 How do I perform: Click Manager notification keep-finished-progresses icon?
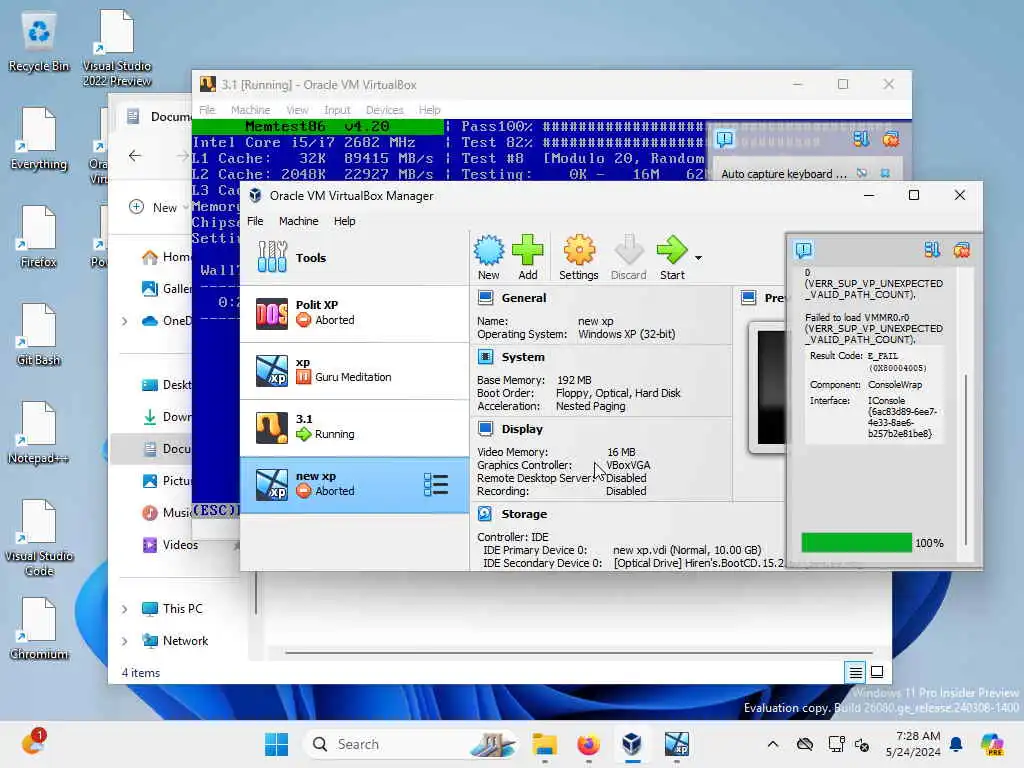[932, 249]
